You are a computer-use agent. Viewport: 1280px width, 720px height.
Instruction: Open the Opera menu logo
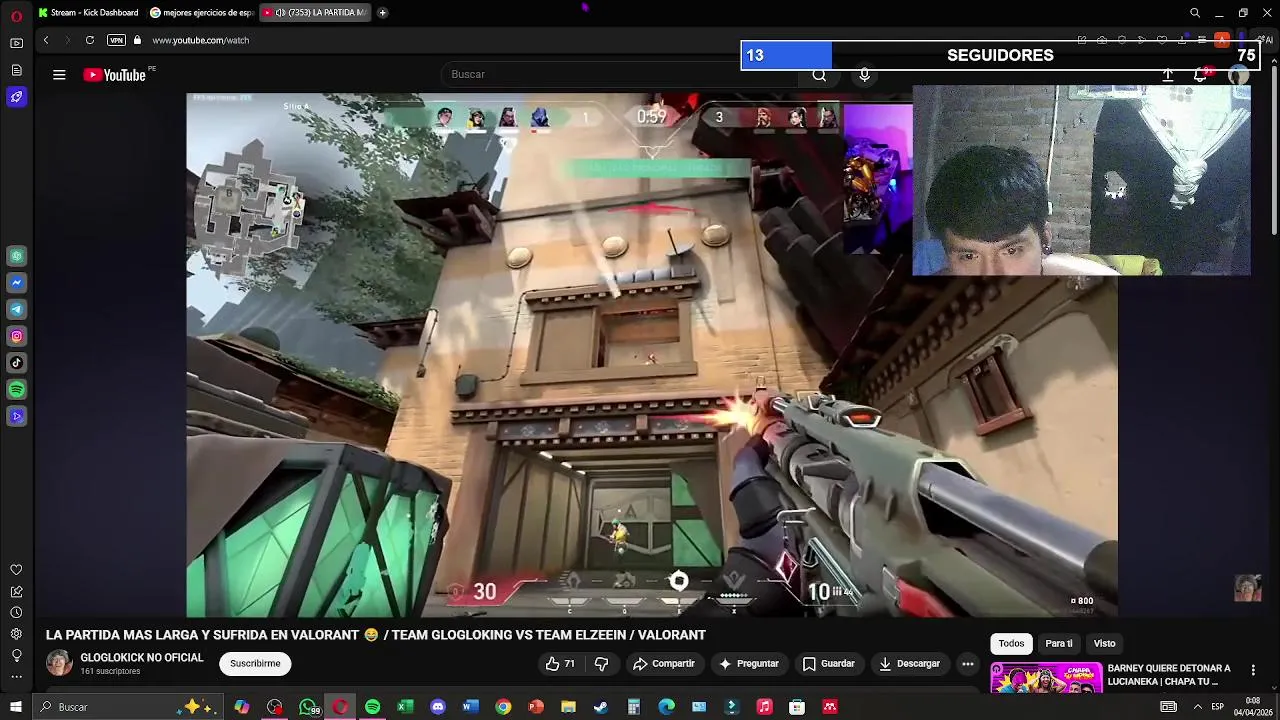coord(16,16)
